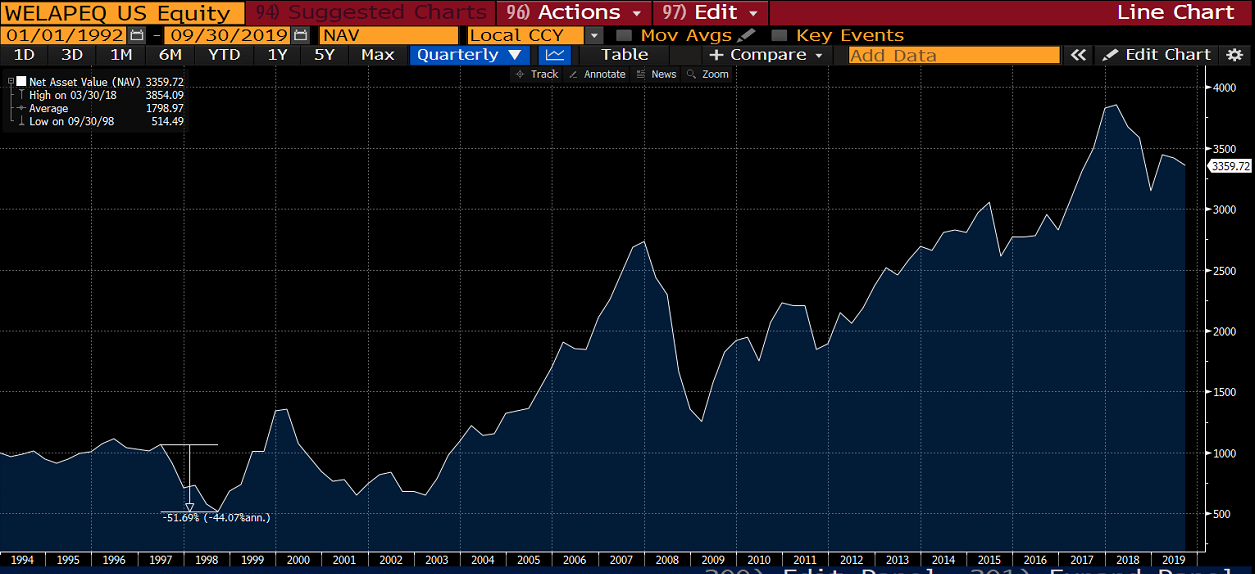Open the start date calendar picker
The image size is (1255, 574).
pyautogui.click(x=136, y=35)
